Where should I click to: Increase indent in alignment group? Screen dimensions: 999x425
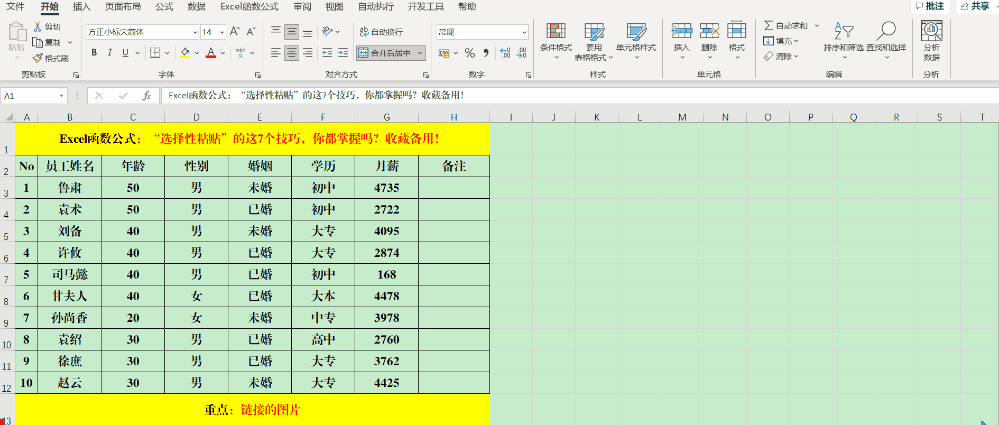[x=343, y=52]
